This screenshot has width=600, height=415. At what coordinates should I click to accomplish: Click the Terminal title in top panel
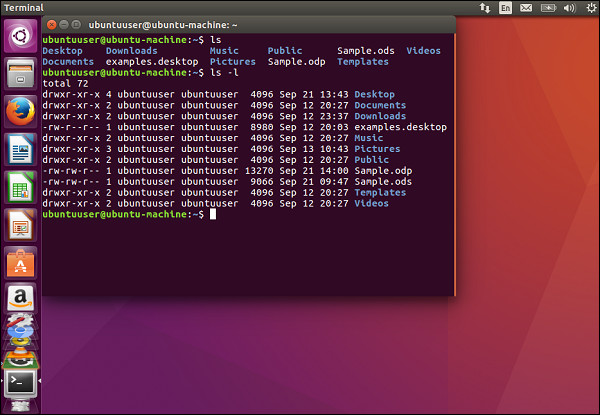point(25,7)
